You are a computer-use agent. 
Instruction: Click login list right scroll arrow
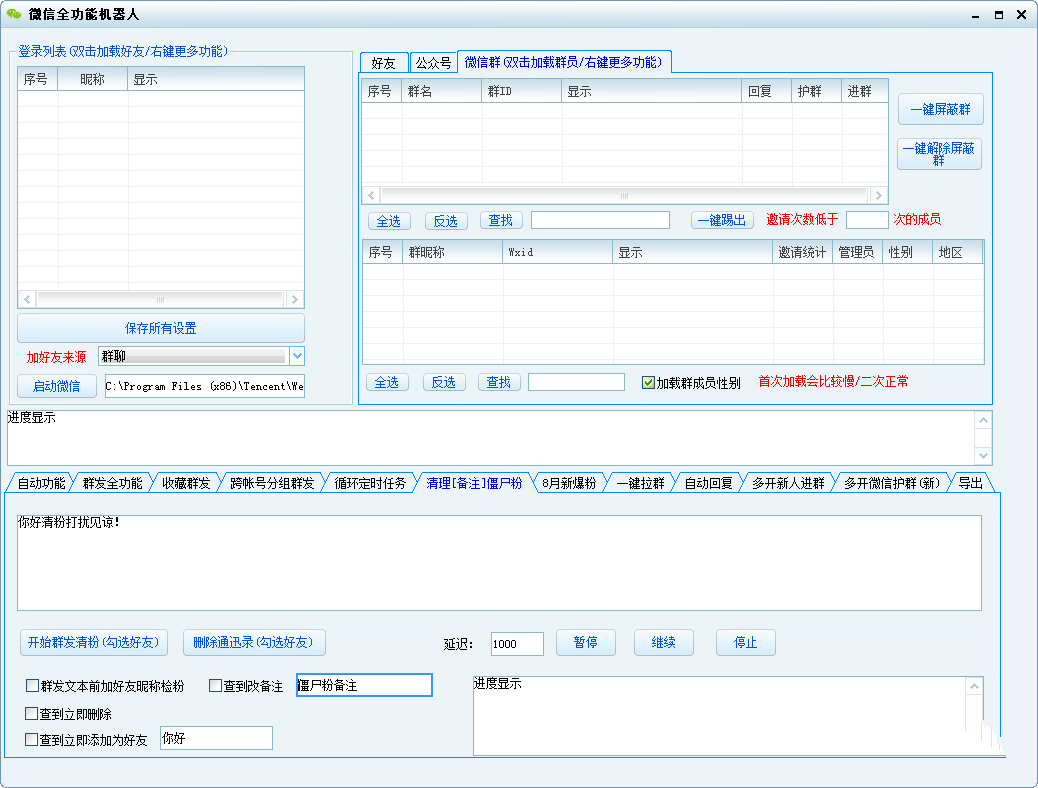click(295, 299)
